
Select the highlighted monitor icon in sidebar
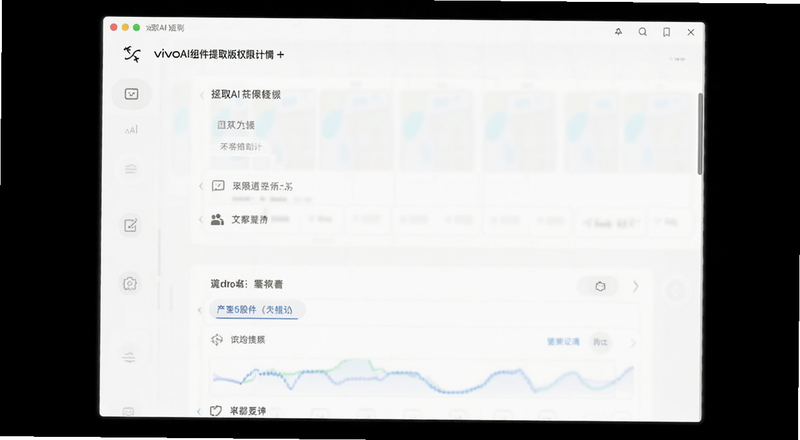coord(132,94)
